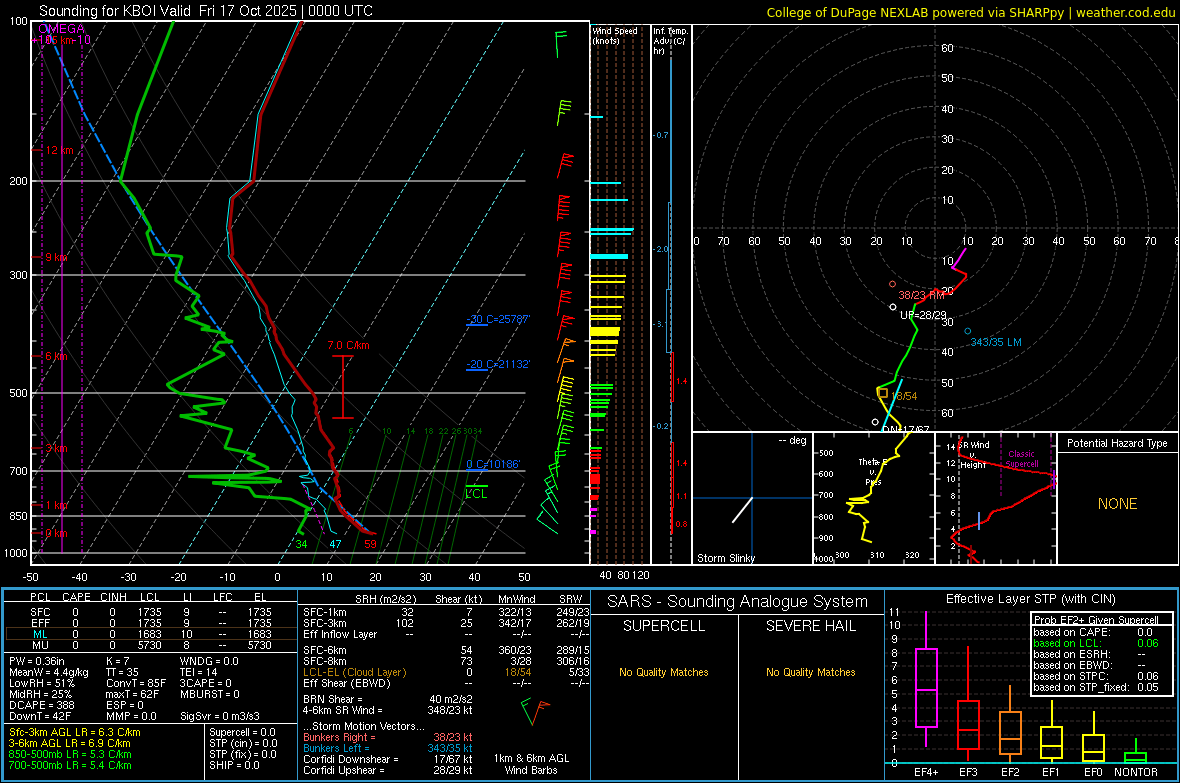Select the MU parcel row
The image size is (1180, 783).
click(x=151, y=644)
